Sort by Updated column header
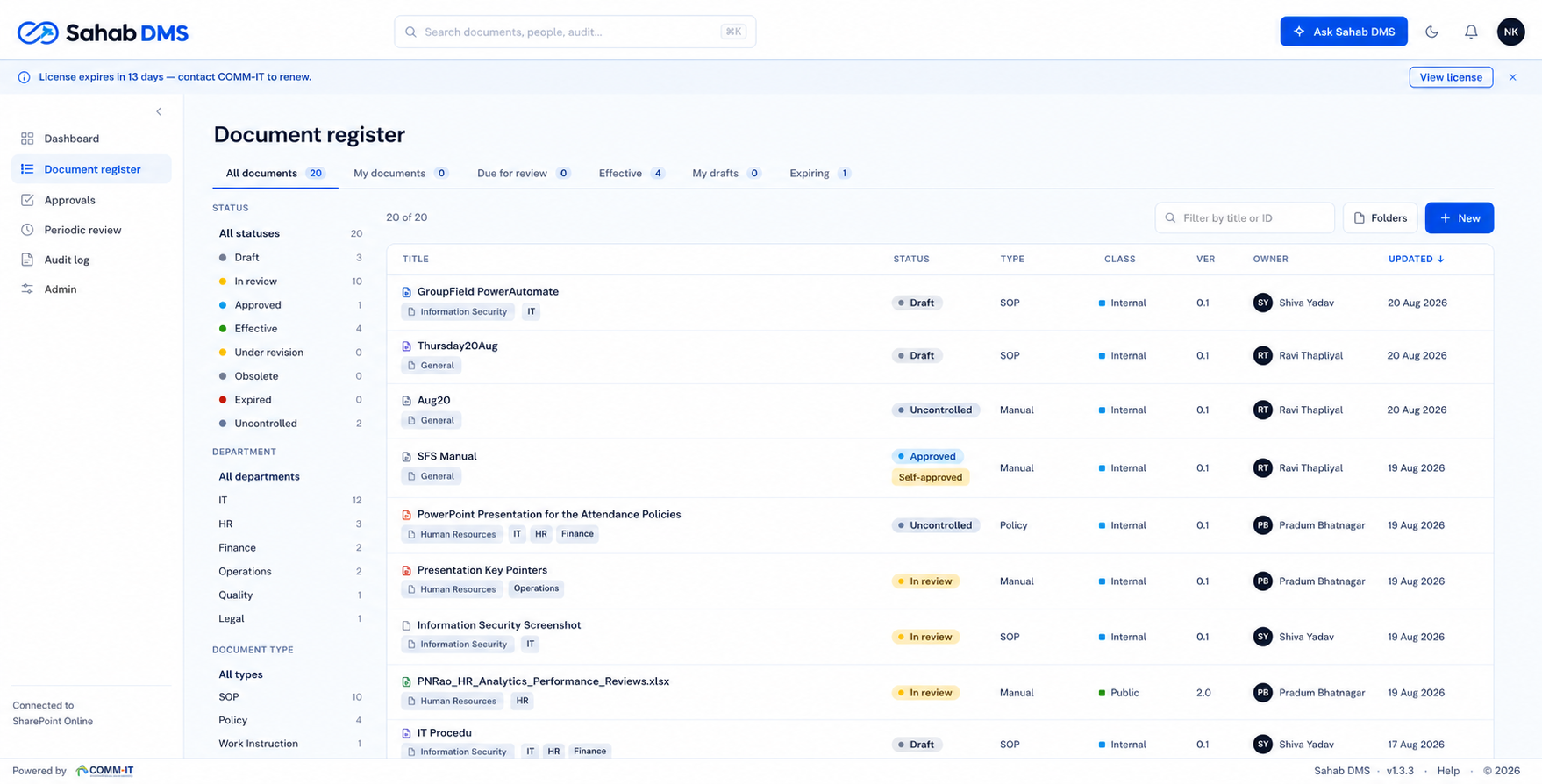Image resolution: width=1542 pixels, height=784 pixels. pos(1416,259)
